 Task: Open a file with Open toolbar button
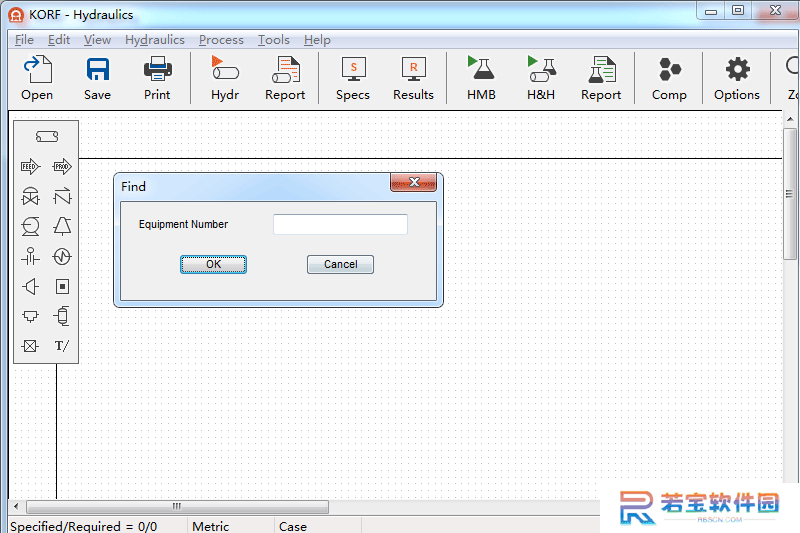[37, 78]
